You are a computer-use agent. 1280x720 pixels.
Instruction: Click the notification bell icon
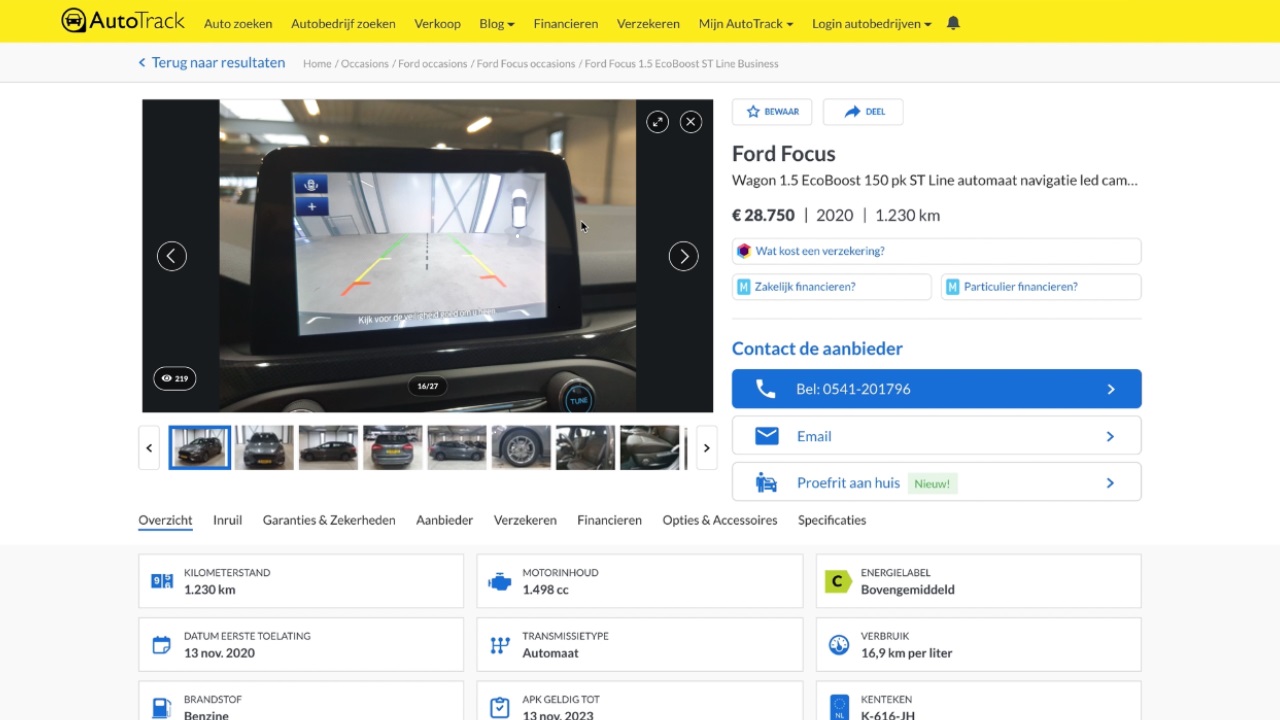tap(952, 22)
